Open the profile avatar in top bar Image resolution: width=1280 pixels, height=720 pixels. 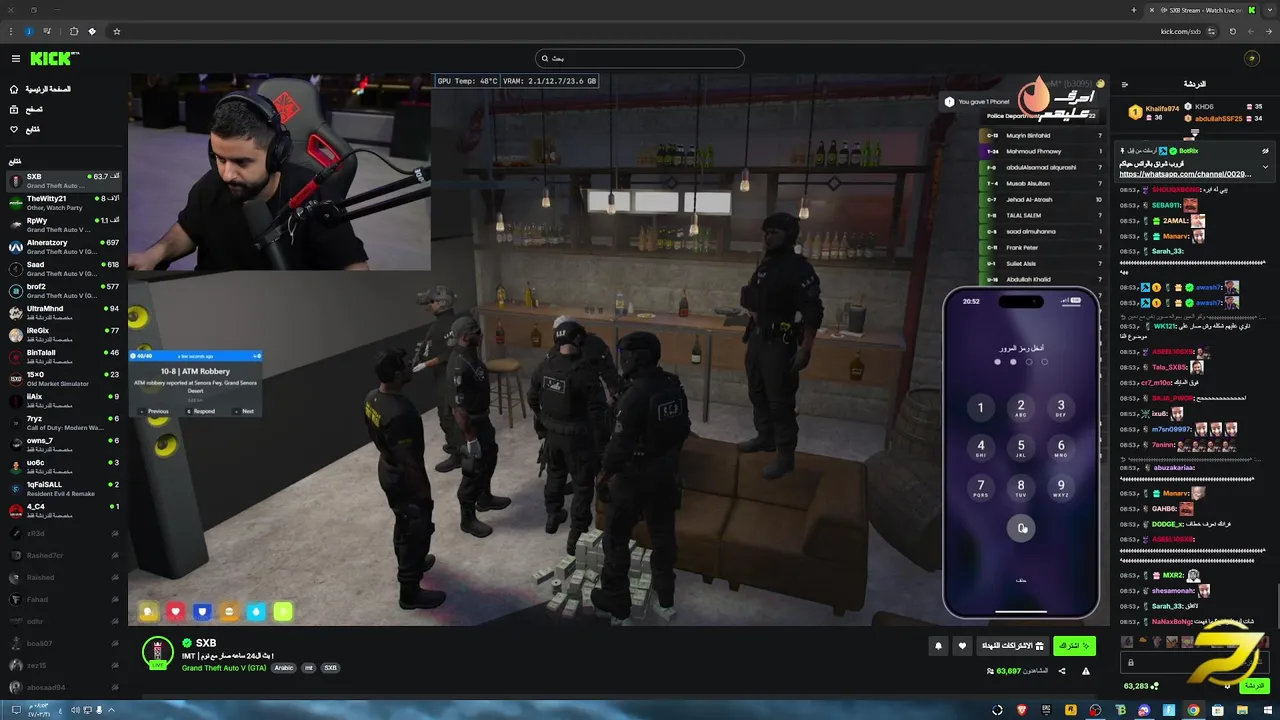tap(1251, 59)
